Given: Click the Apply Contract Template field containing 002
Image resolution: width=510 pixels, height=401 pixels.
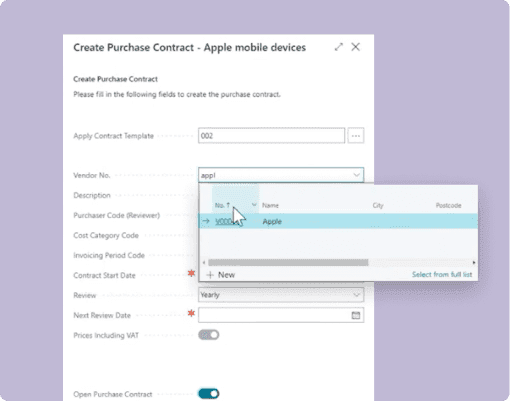Looking at the screenshot, I should (271, 136).
